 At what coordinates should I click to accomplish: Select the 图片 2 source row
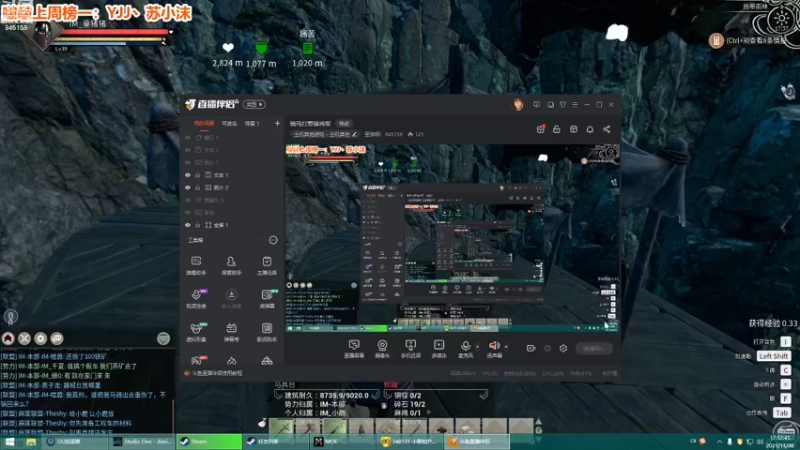click(232, 187)
